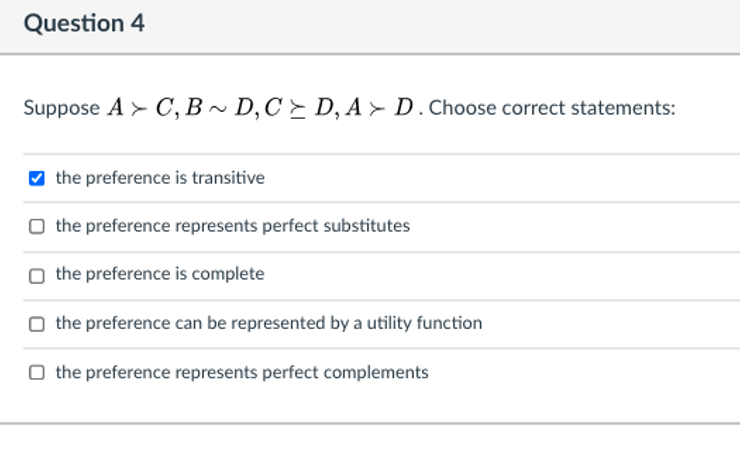Click the 'Question 4' heading

point(84,23)
